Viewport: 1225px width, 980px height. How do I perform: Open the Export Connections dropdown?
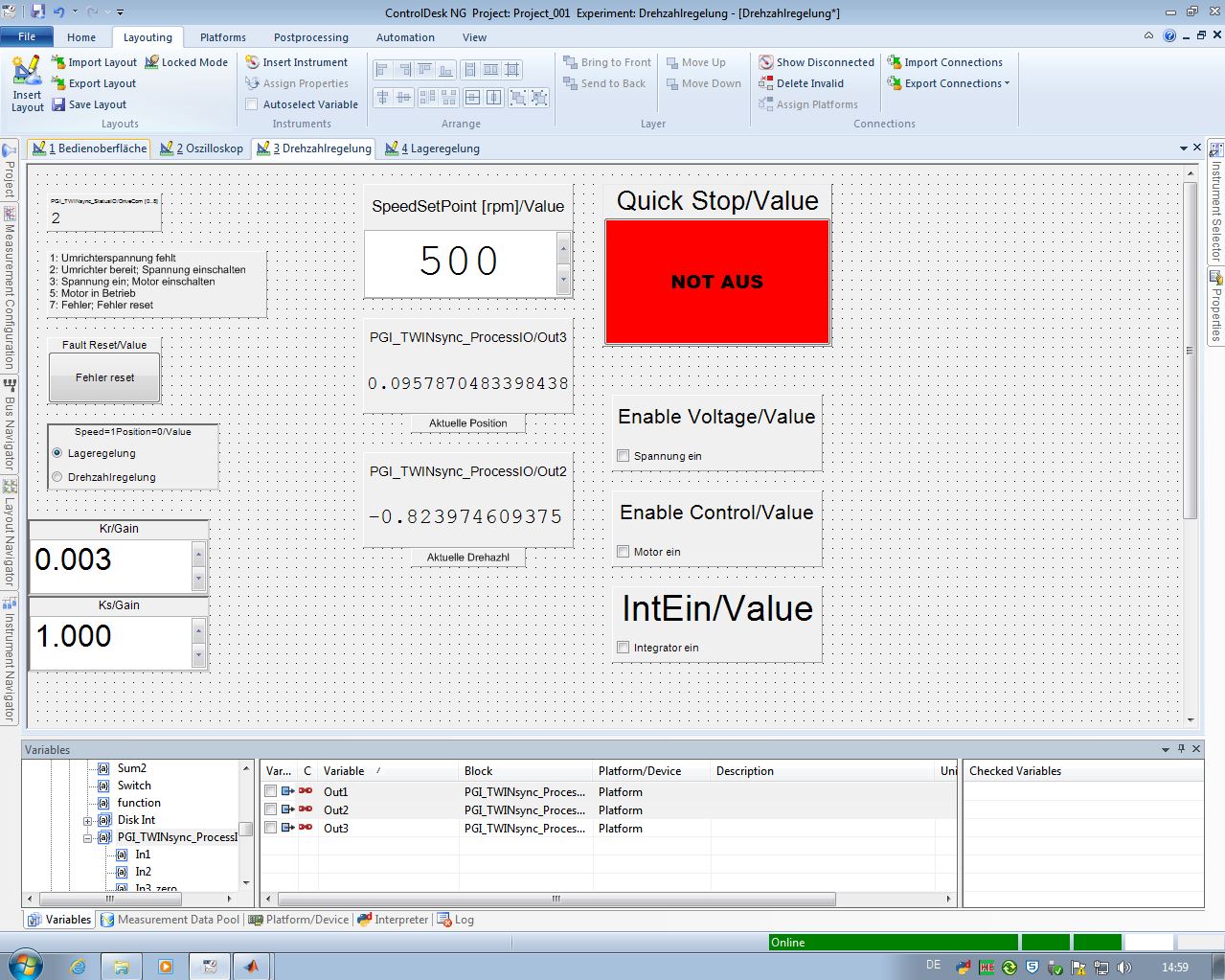pos(1007,83)
